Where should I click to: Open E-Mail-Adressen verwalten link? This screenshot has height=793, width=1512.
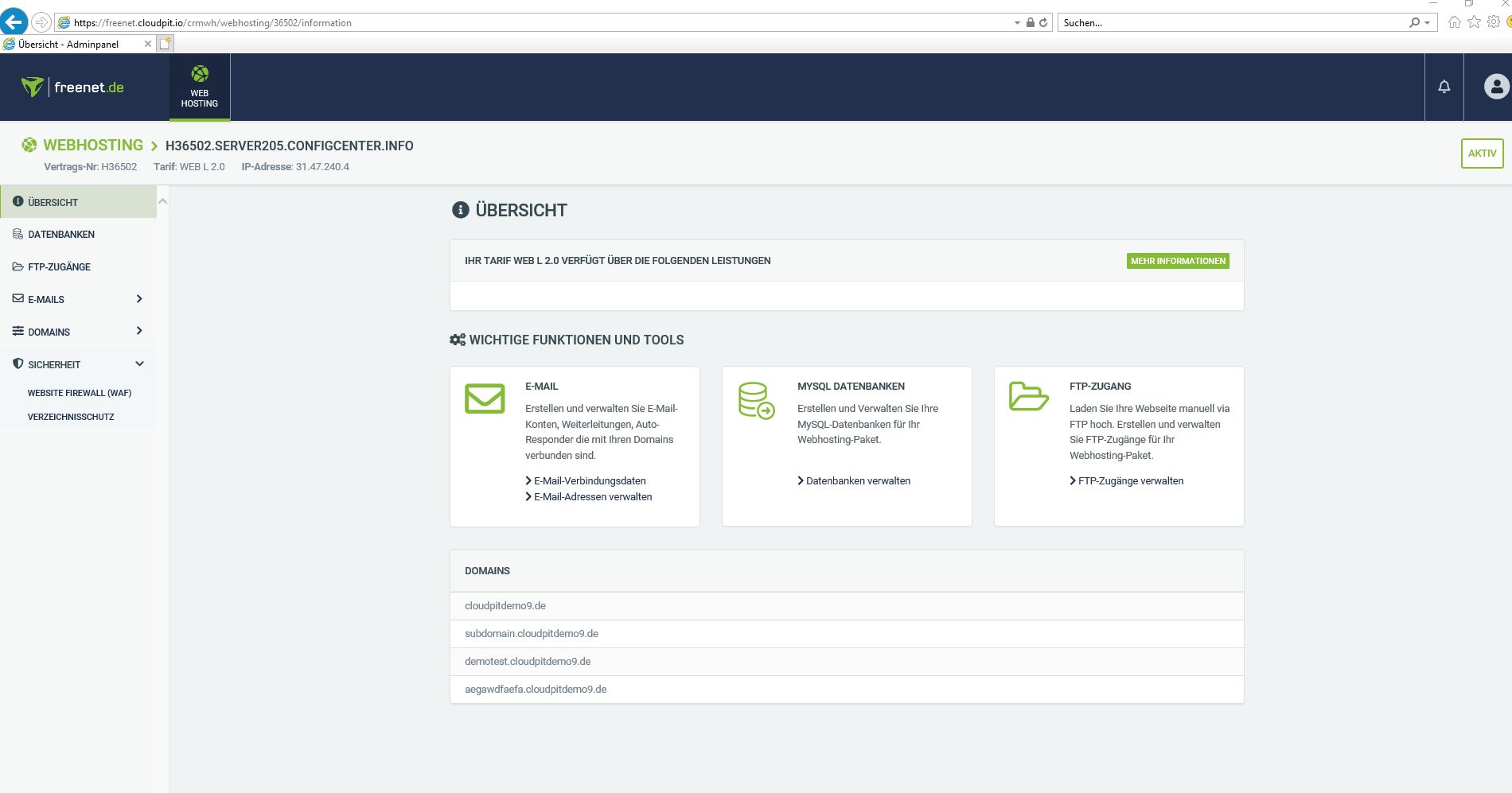(593, 496)
